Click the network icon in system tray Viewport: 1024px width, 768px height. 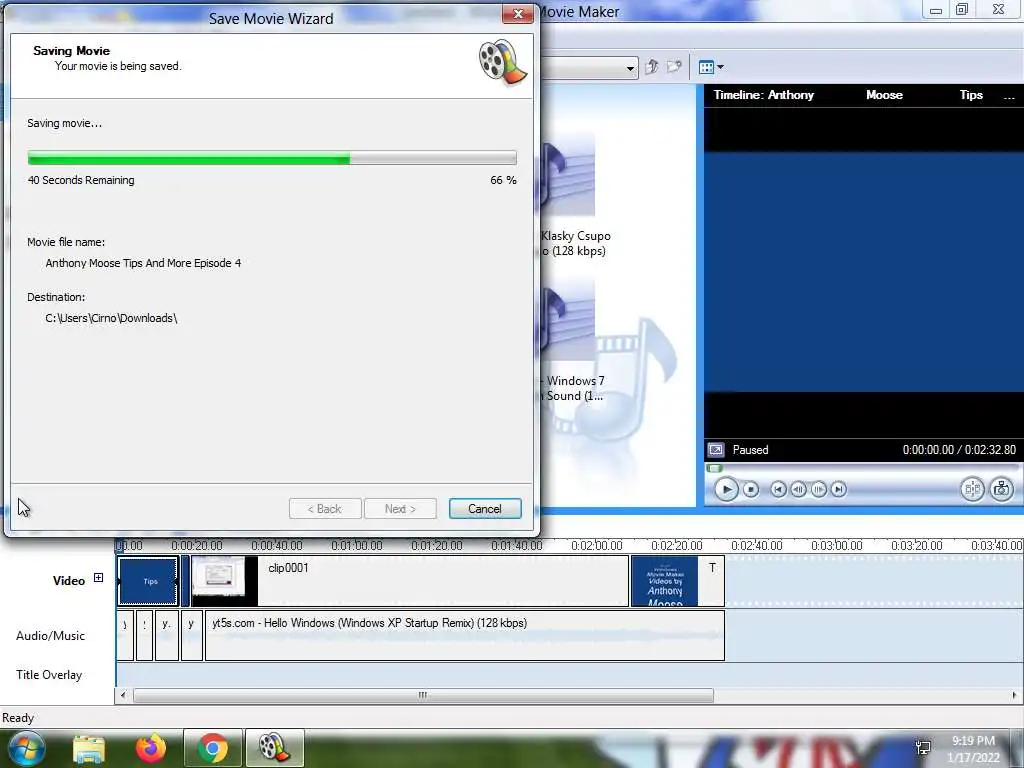[x=923, y=748]
